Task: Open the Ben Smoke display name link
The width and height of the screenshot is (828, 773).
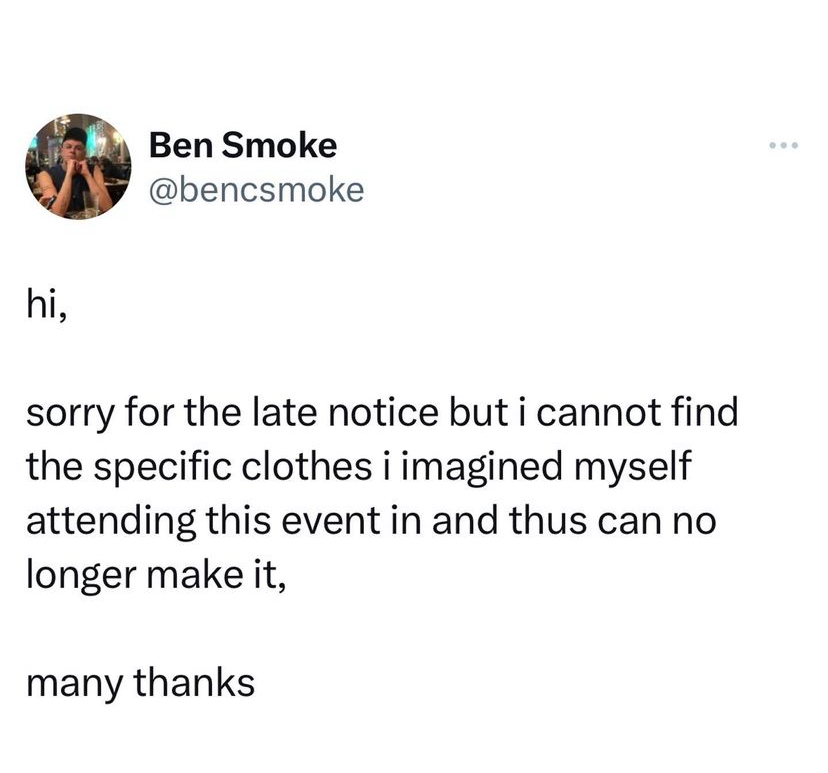Action: (243, 146)
